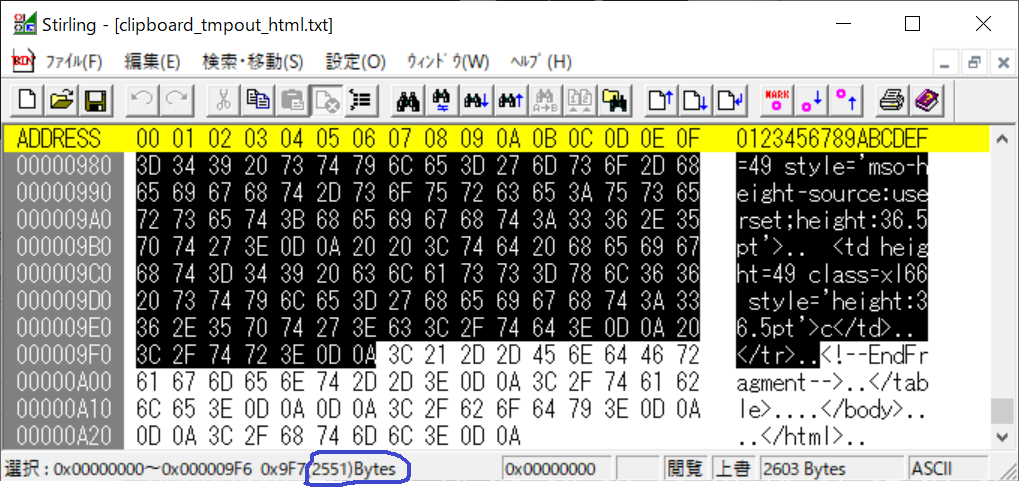This screenshot has height=500, width=1019.
Task: Click address row 00000A00
Action: pos(64,382)
